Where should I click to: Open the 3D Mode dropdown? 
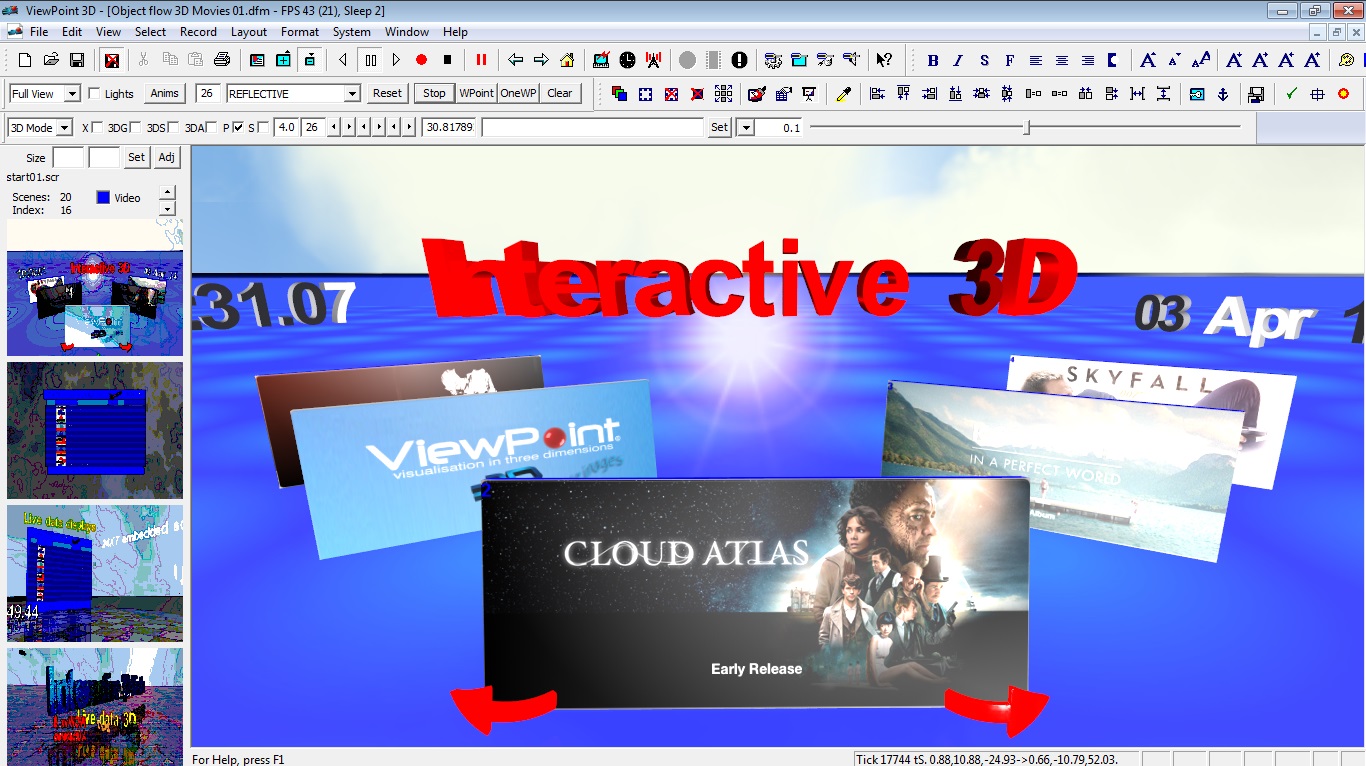[65, 128]
